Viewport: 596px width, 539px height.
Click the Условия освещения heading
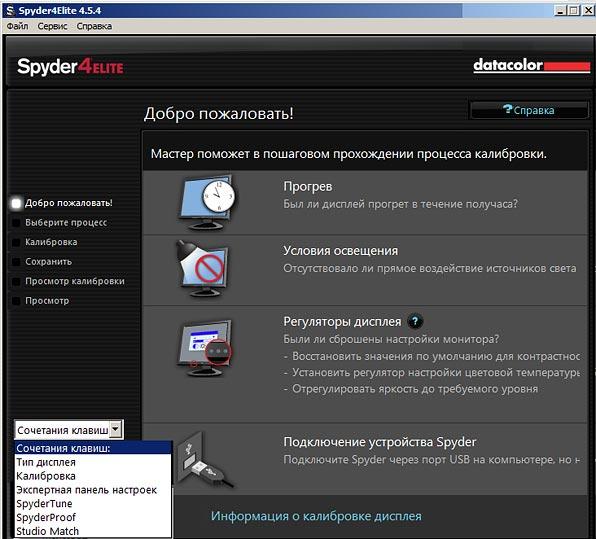tap(341, 251)
